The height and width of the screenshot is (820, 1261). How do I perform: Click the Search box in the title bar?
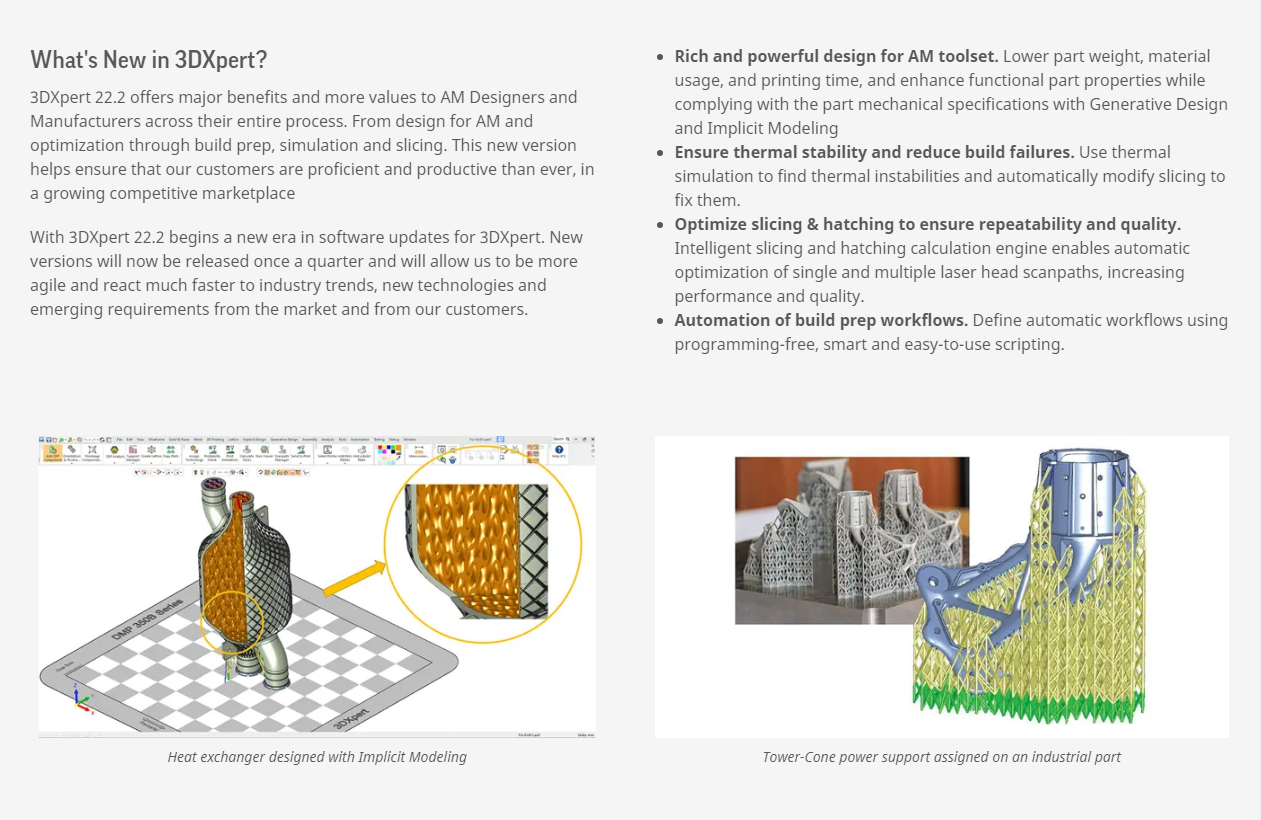coord(560,439)
